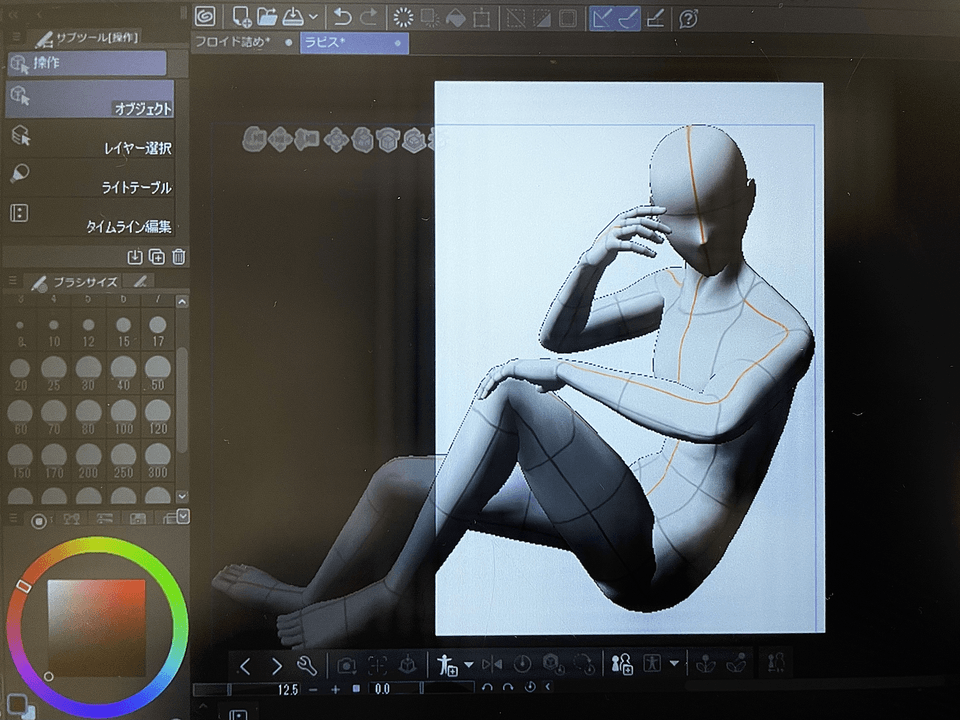Open 3D object settings with the wrench icon
Image resolution: width=960 pixels, height=720 pixels.
click(x=307, y=665)
